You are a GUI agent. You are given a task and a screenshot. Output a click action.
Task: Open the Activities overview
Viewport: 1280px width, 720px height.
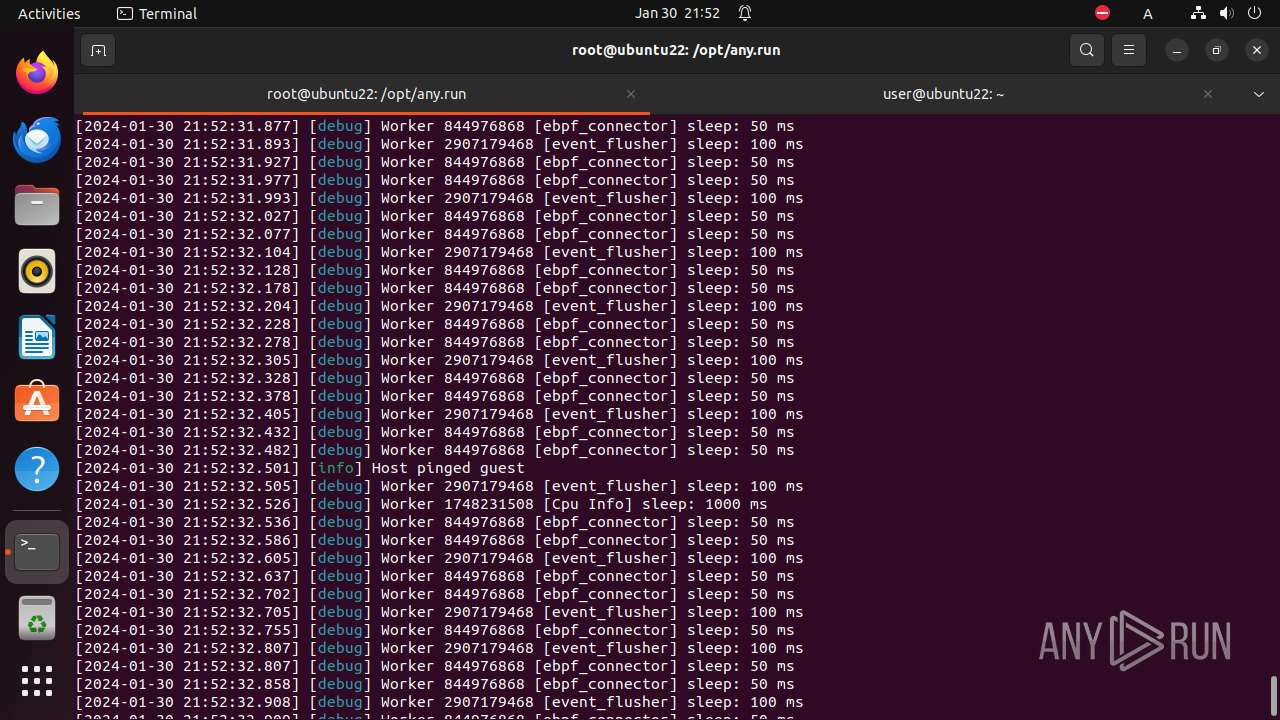coord(49,13)
